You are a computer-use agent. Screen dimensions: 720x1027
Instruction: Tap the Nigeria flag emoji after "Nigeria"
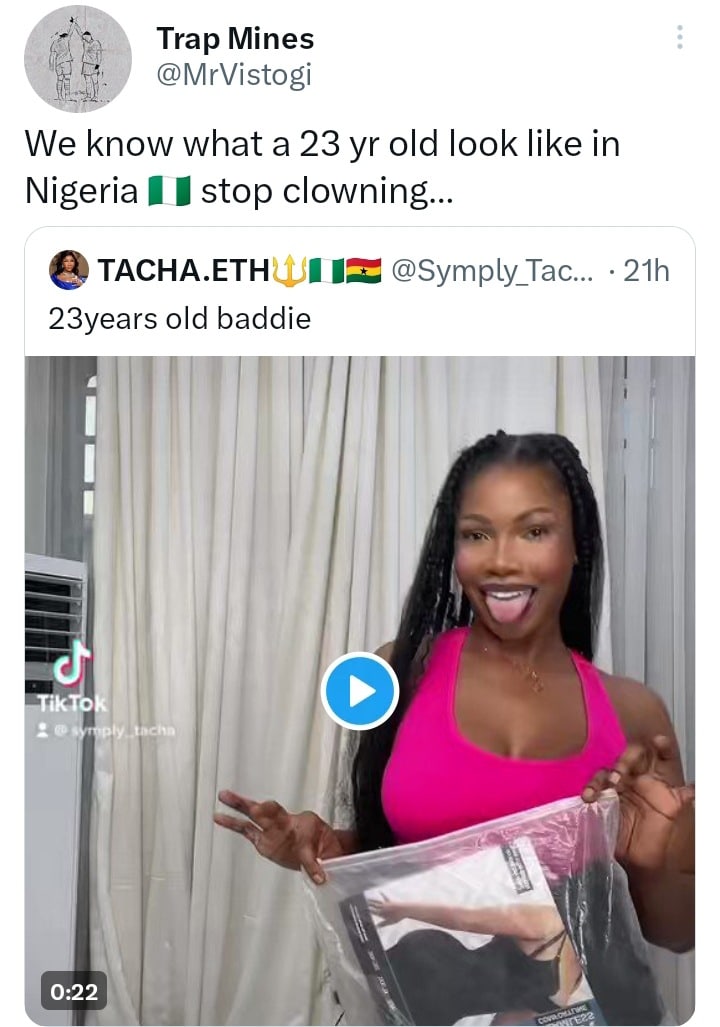pyautogui.click(x=169, y=190)
